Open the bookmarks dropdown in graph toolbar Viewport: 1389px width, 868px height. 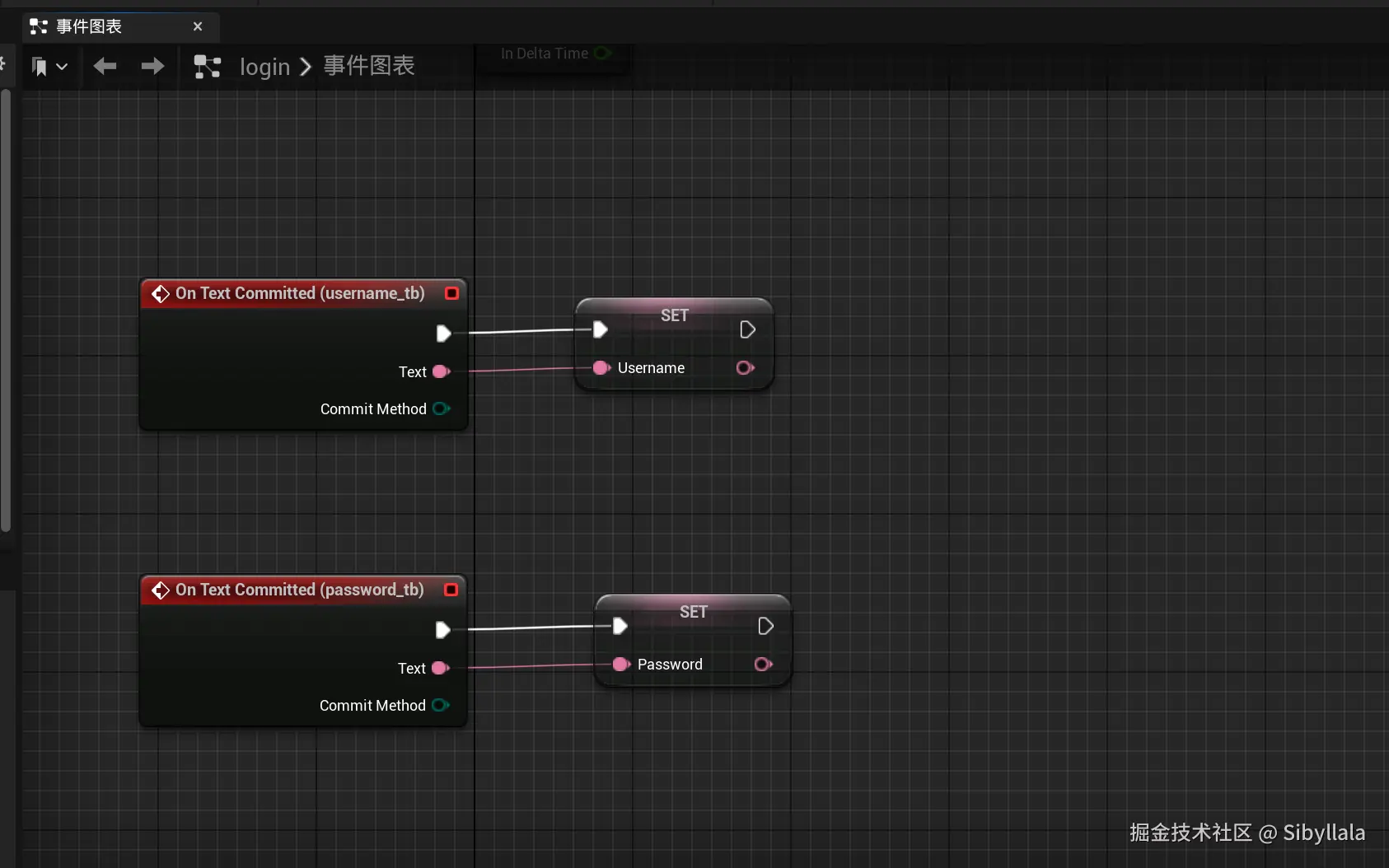[x=49, y=66]
